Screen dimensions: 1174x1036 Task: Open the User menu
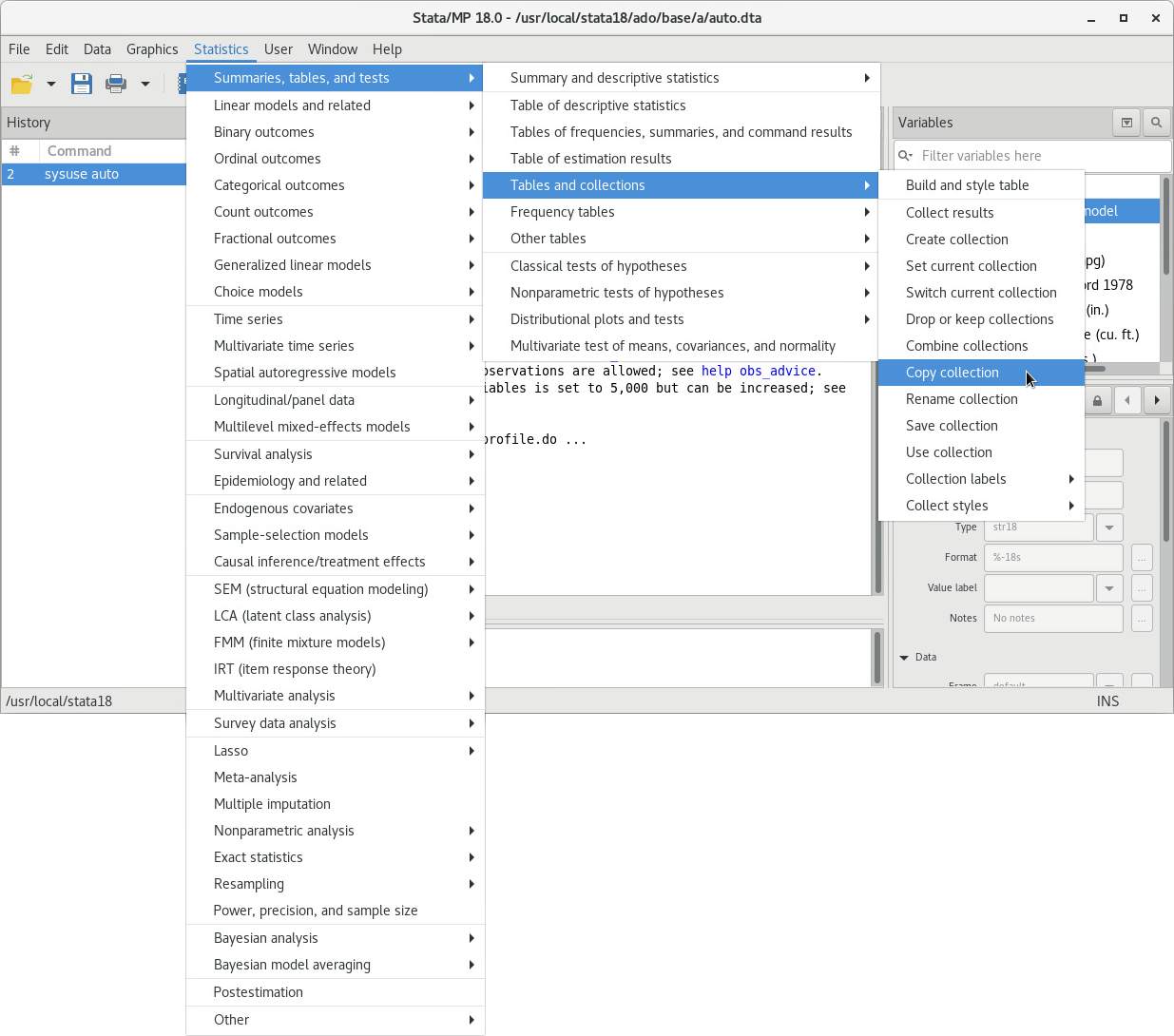pyautogui.click(x=279, y=49)
